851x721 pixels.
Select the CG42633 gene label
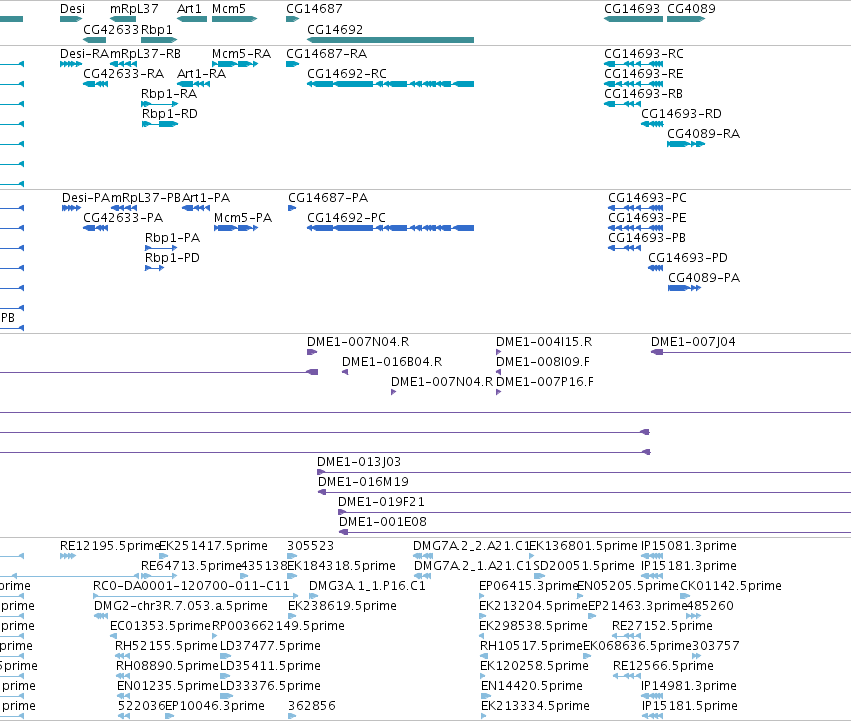(111, 29)
